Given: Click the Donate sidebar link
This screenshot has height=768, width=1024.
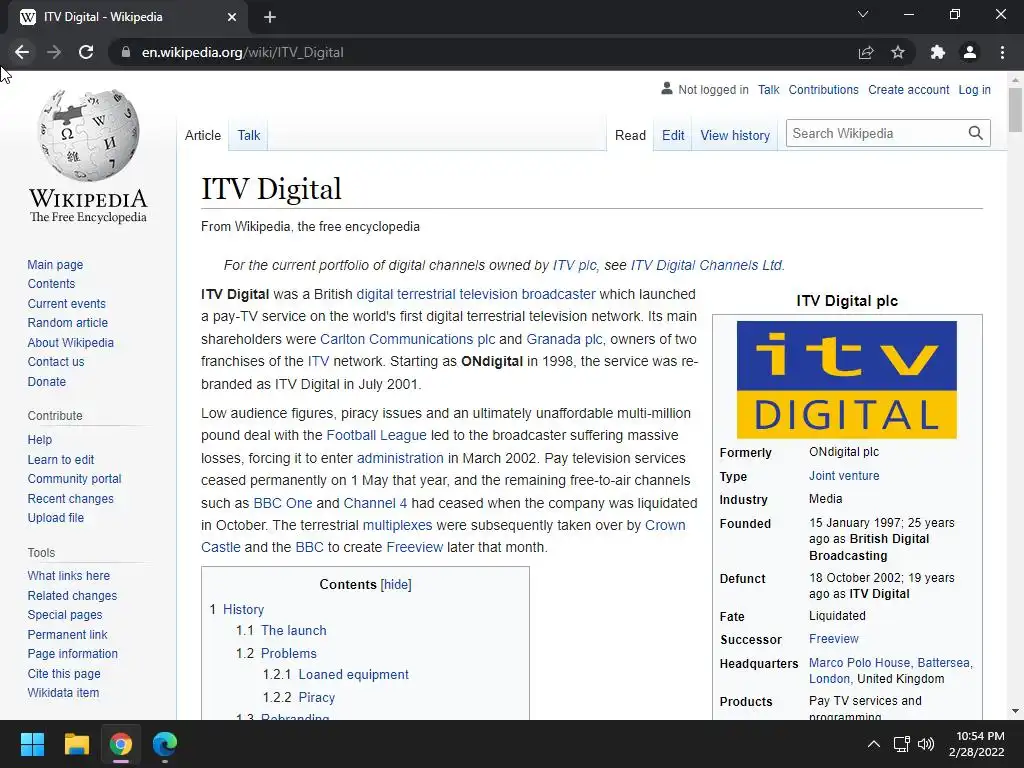Looking at the screenshot, I should [46, 381].
